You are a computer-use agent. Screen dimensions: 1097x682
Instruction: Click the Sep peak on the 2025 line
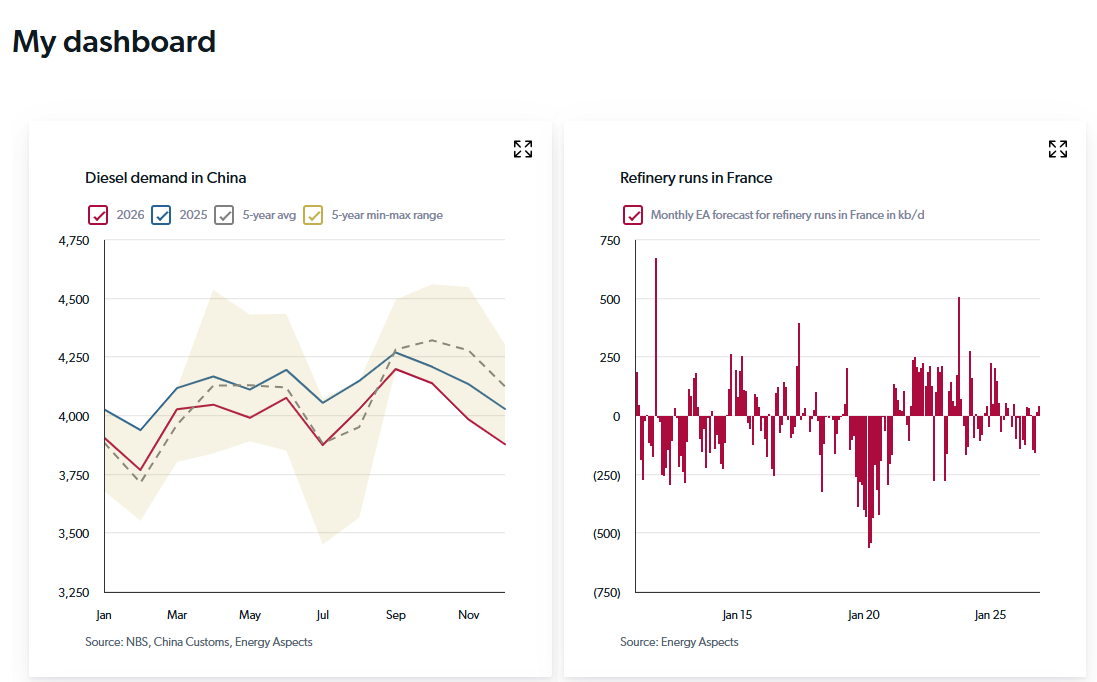point(396,352)
